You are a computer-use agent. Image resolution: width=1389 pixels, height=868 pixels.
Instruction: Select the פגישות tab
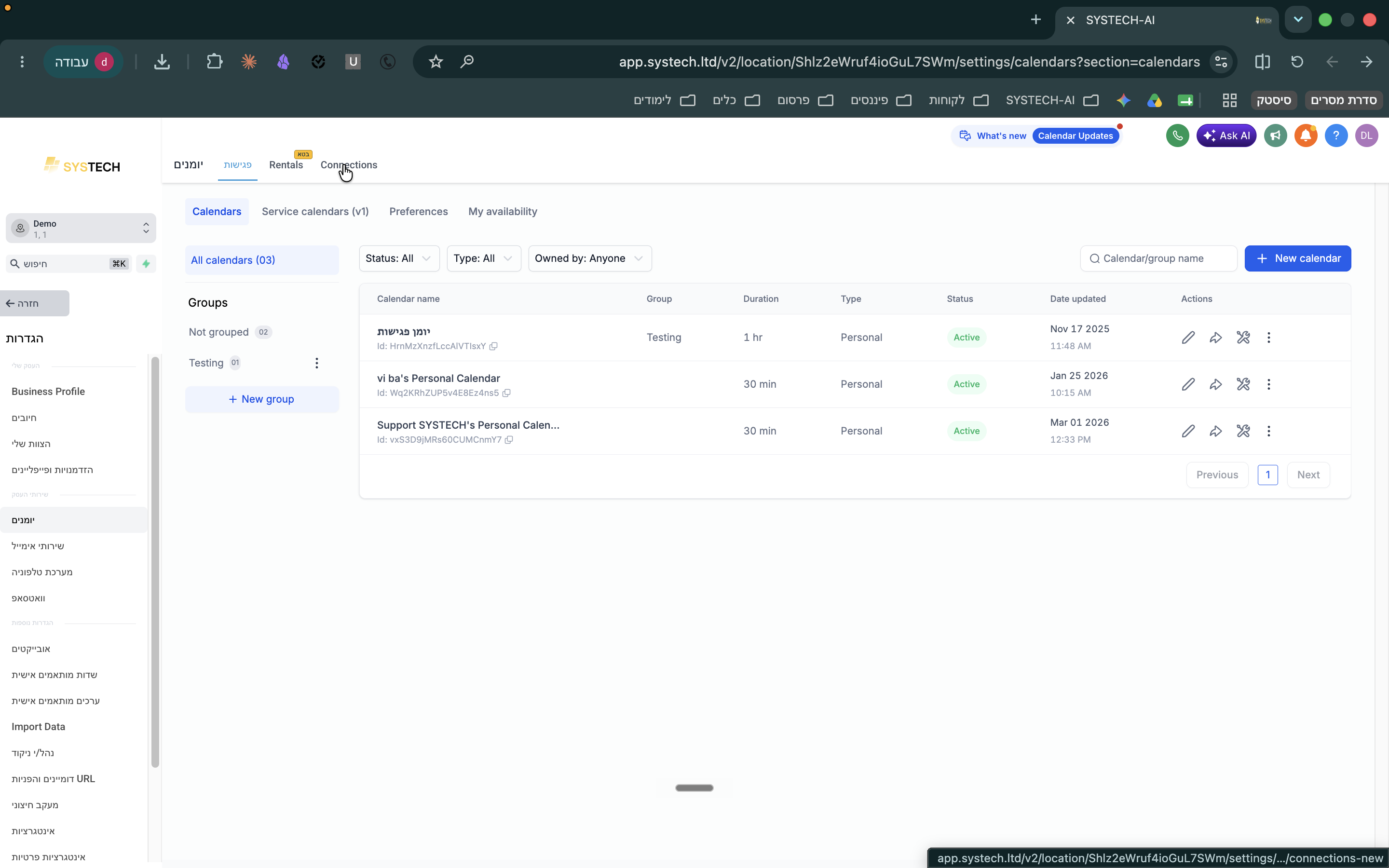238,165
